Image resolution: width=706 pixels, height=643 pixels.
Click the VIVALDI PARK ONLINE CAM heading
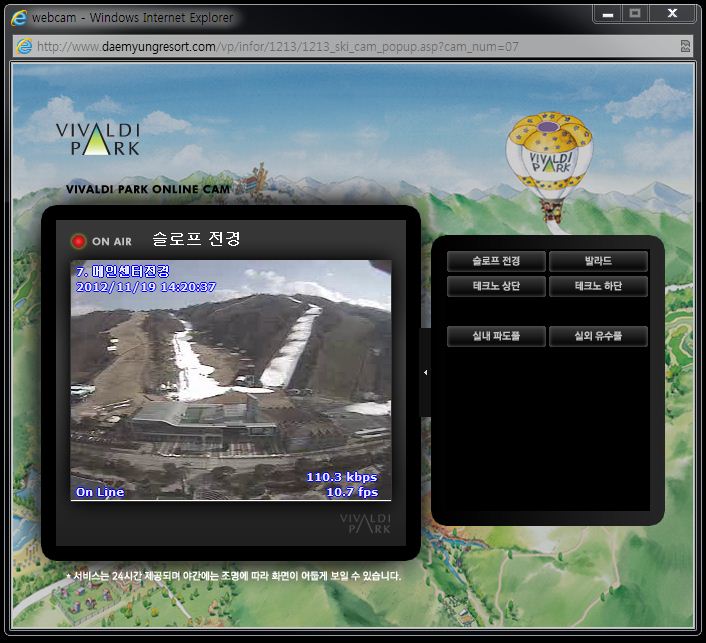click(x=148, y=189)
